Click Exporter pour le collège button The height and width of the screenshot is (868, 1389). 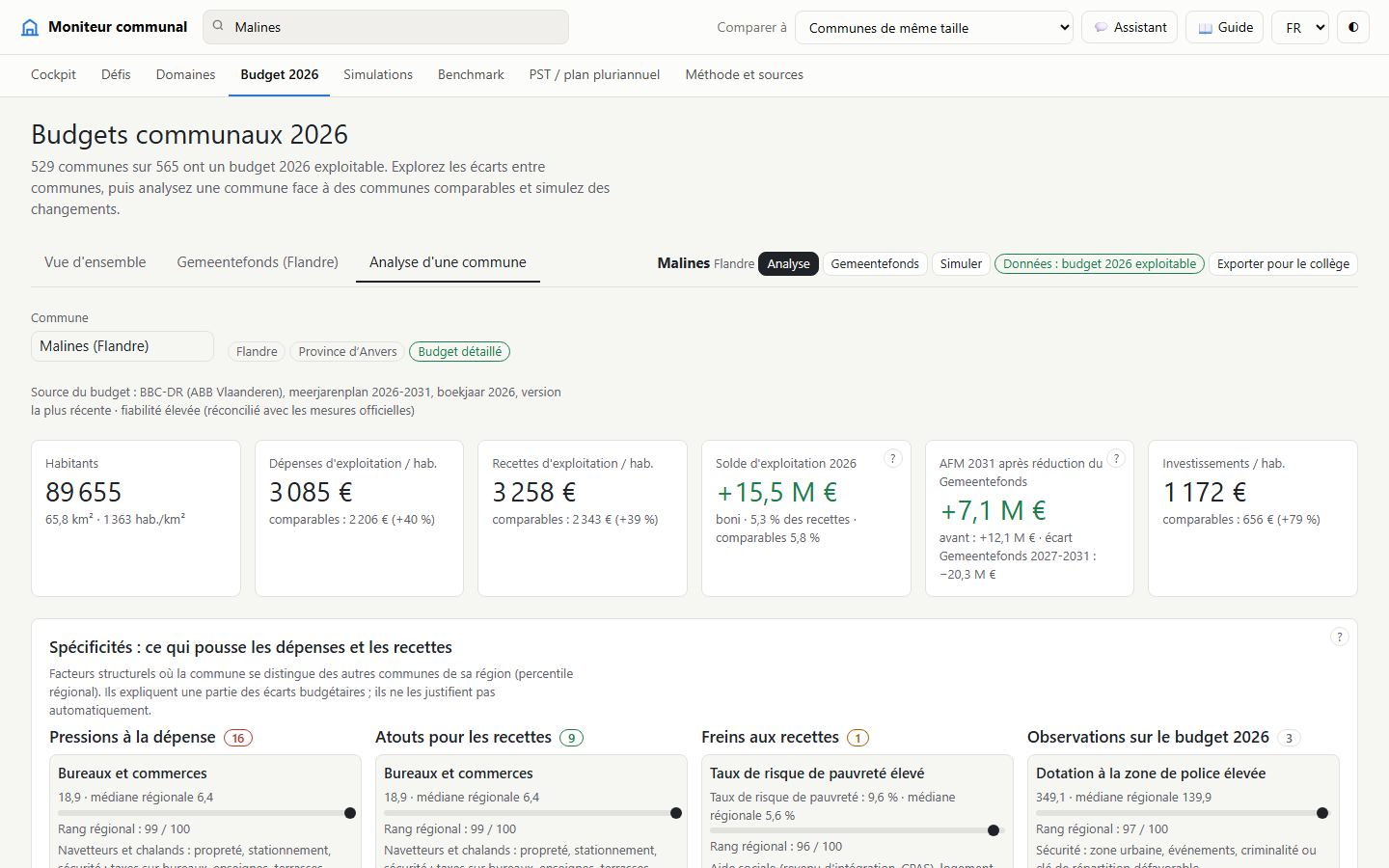tap(1283, 263)
